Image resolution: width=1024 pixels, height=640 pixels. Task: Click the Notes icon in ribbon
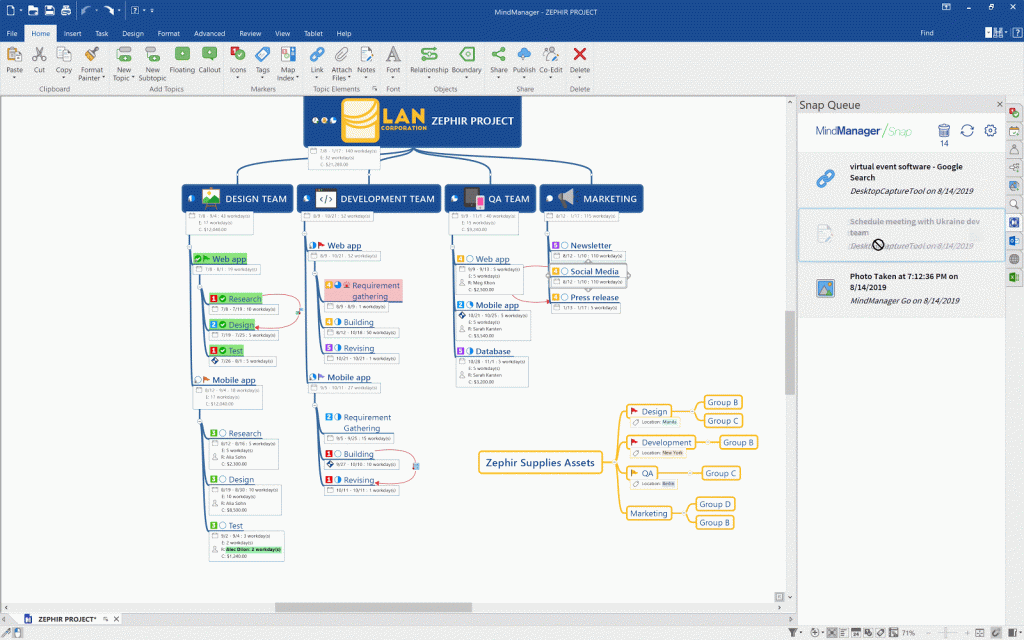[x=366, y=54]
